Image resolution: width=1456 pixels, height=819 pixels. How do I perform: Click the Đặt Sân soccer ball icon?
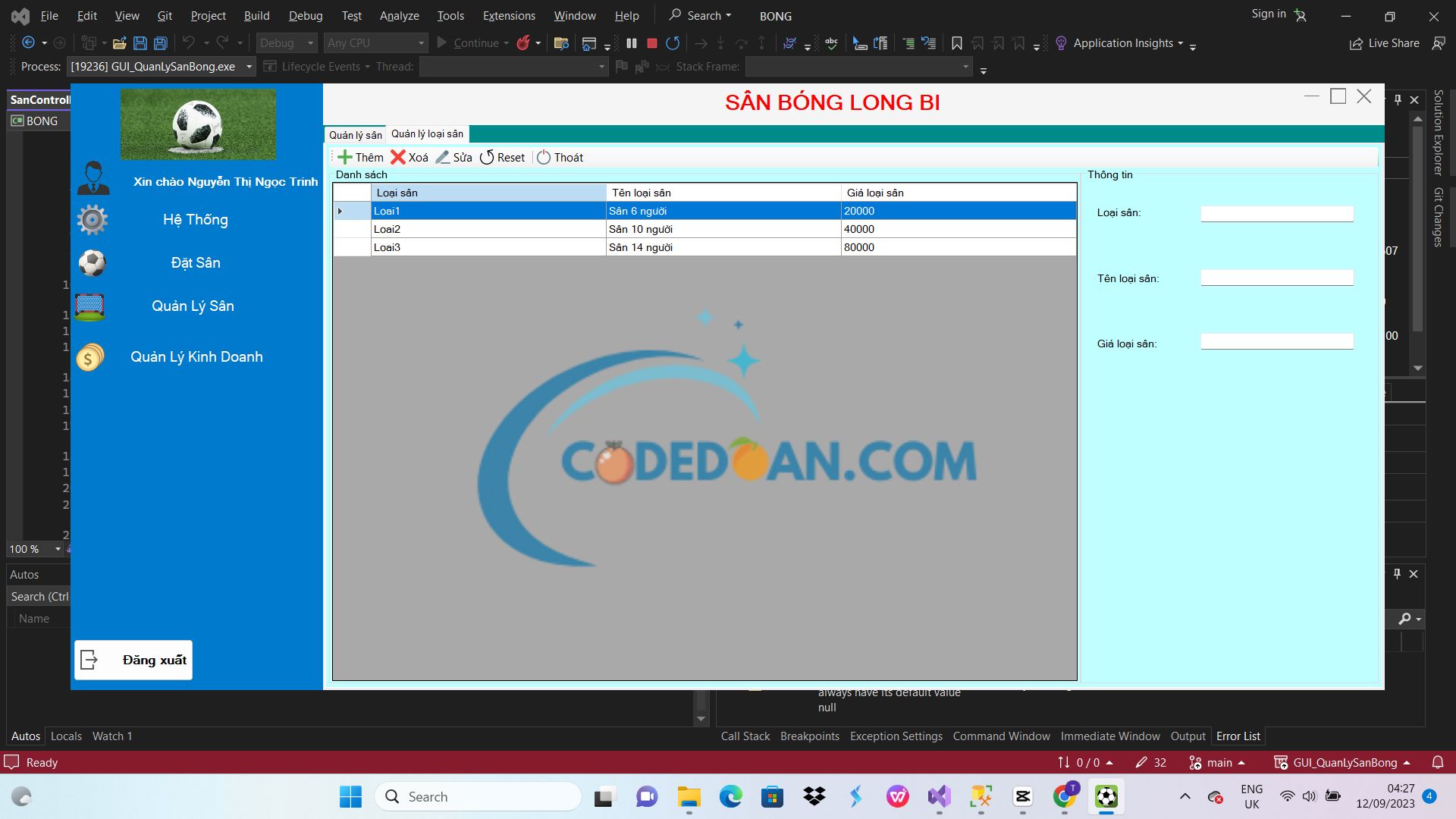[x=93, y=263]
